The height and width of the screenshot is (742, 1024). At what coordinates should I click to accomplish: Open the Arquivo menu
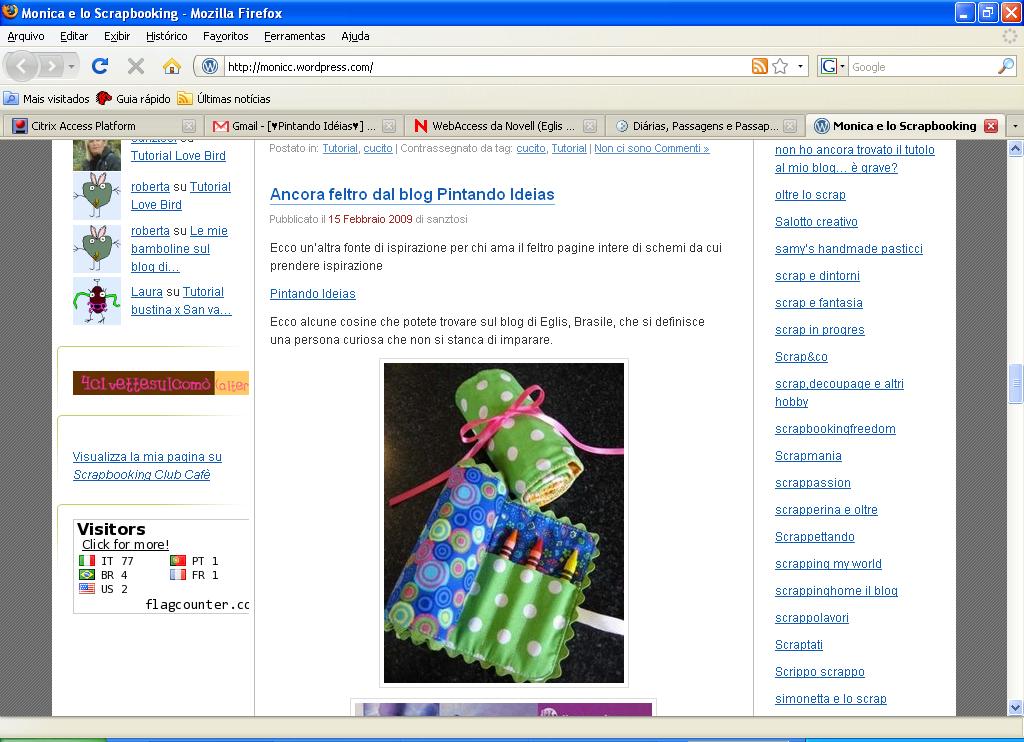pyautogui.click(x=26, y=37)
